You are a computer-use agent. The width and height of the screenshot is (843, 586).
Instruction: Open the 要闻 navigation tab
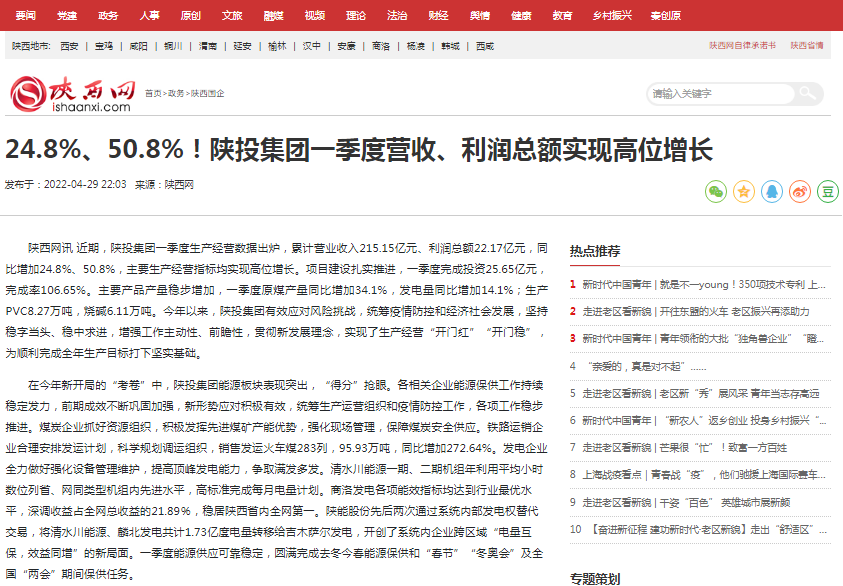pyautogui.click(x=25, y=16)
